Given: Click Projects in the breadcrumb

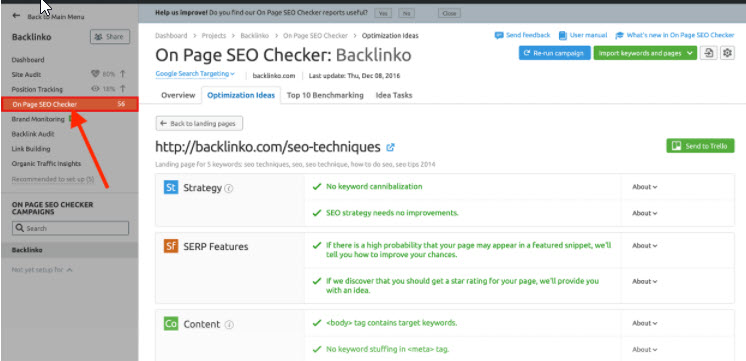Looking at the screenshot, I should click(214, 36).
